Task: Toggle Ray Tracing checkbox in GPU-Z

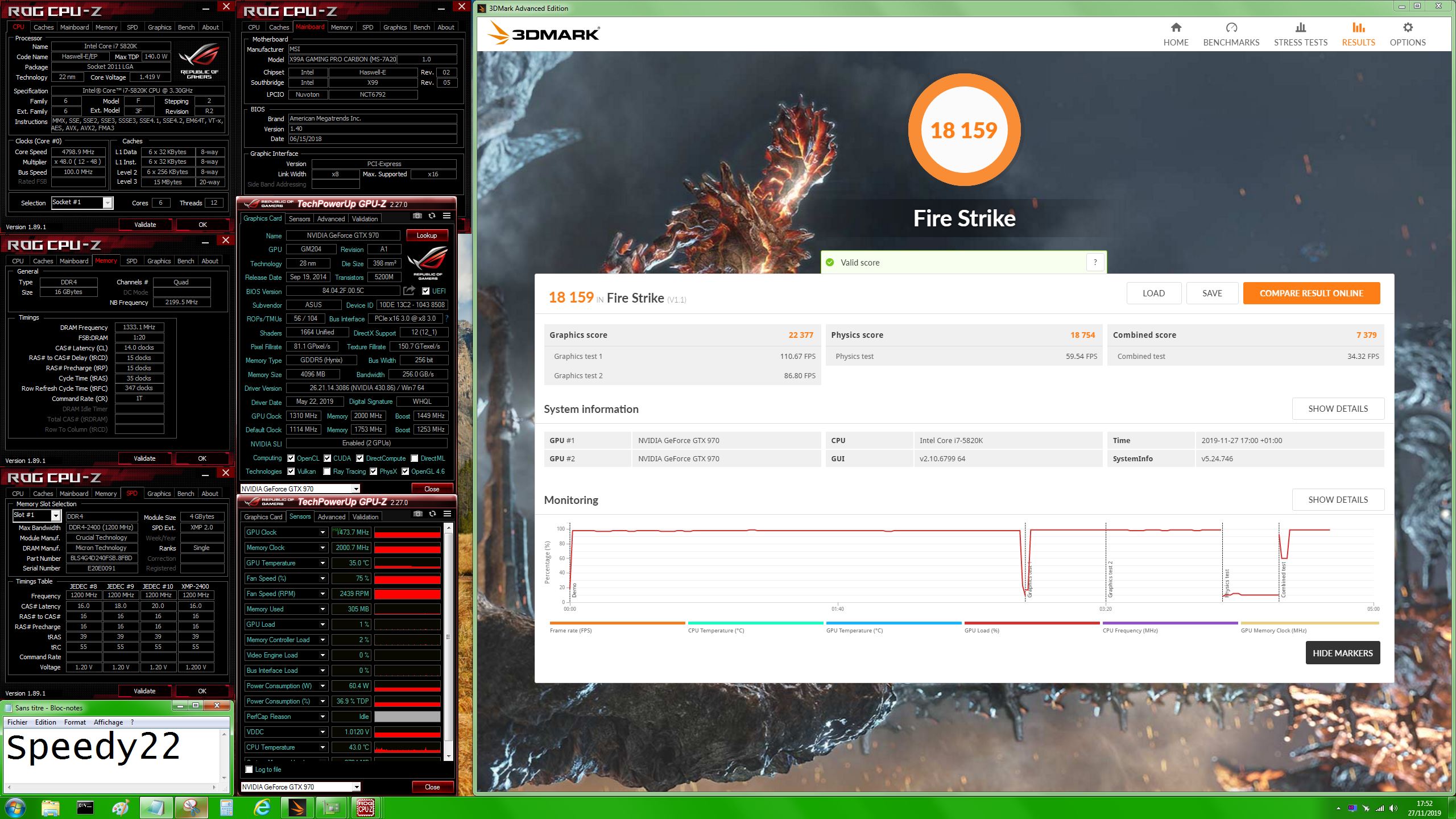Action: point(327,471)
